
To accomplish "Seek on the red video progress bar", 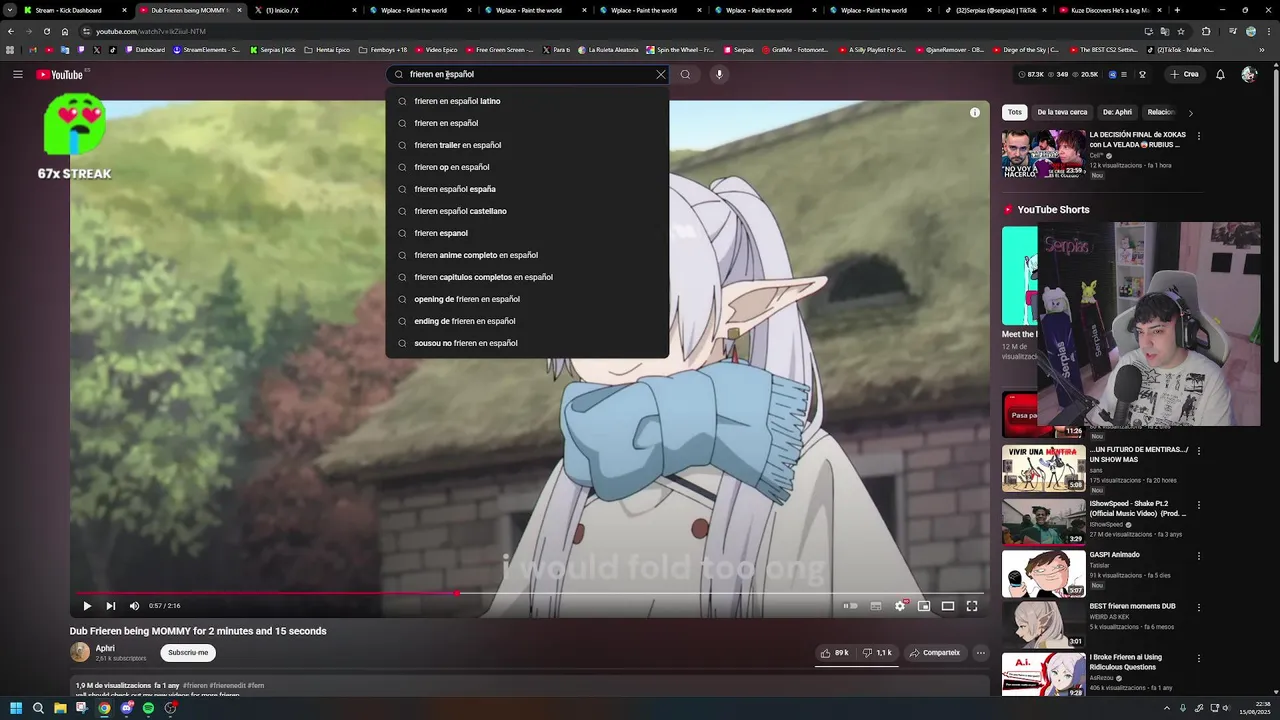I will 530,593.
